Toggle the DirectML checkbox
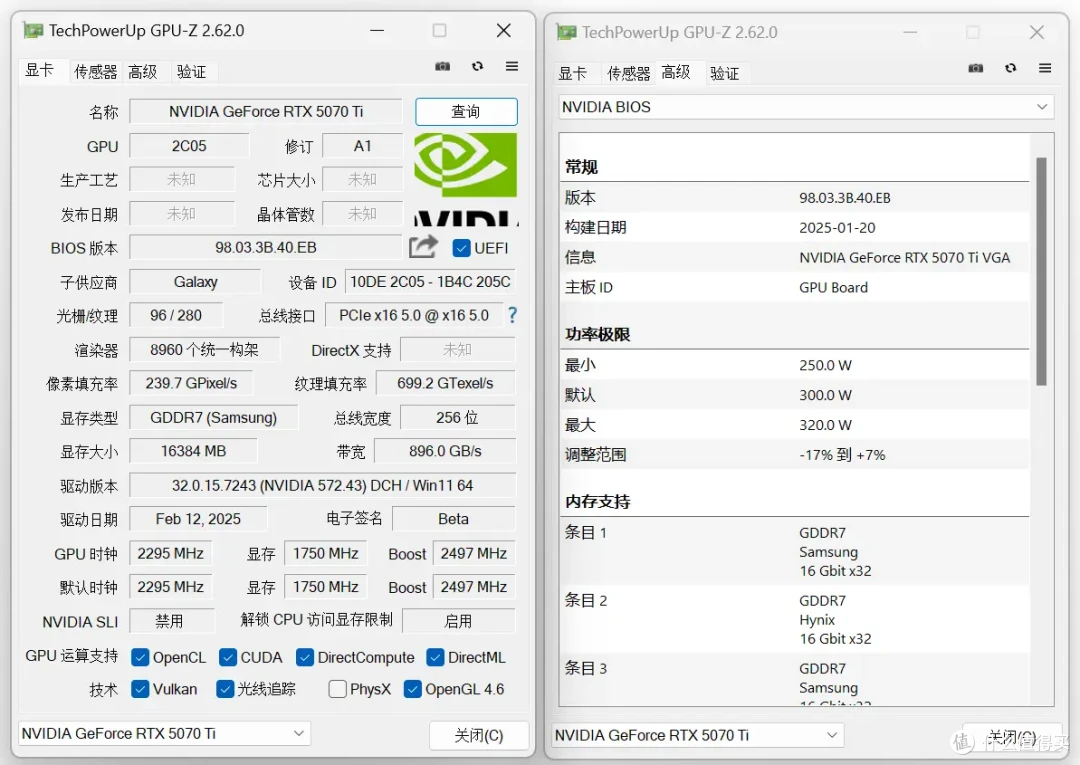Screen dimensions: 1080x765 435,658
